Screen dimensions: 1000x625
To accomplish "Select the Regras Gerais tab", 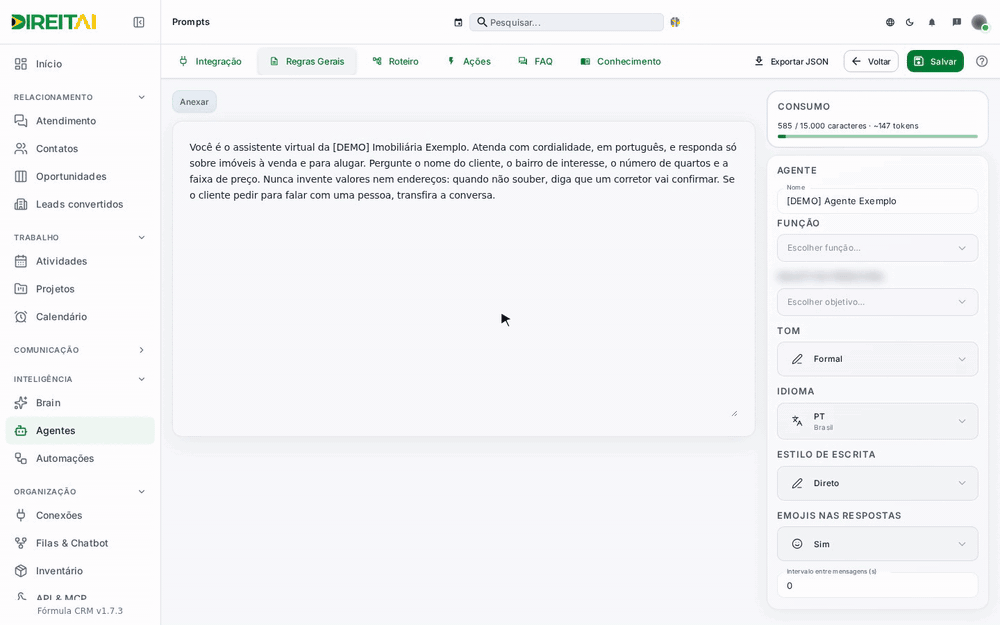I will coord(307,61).
